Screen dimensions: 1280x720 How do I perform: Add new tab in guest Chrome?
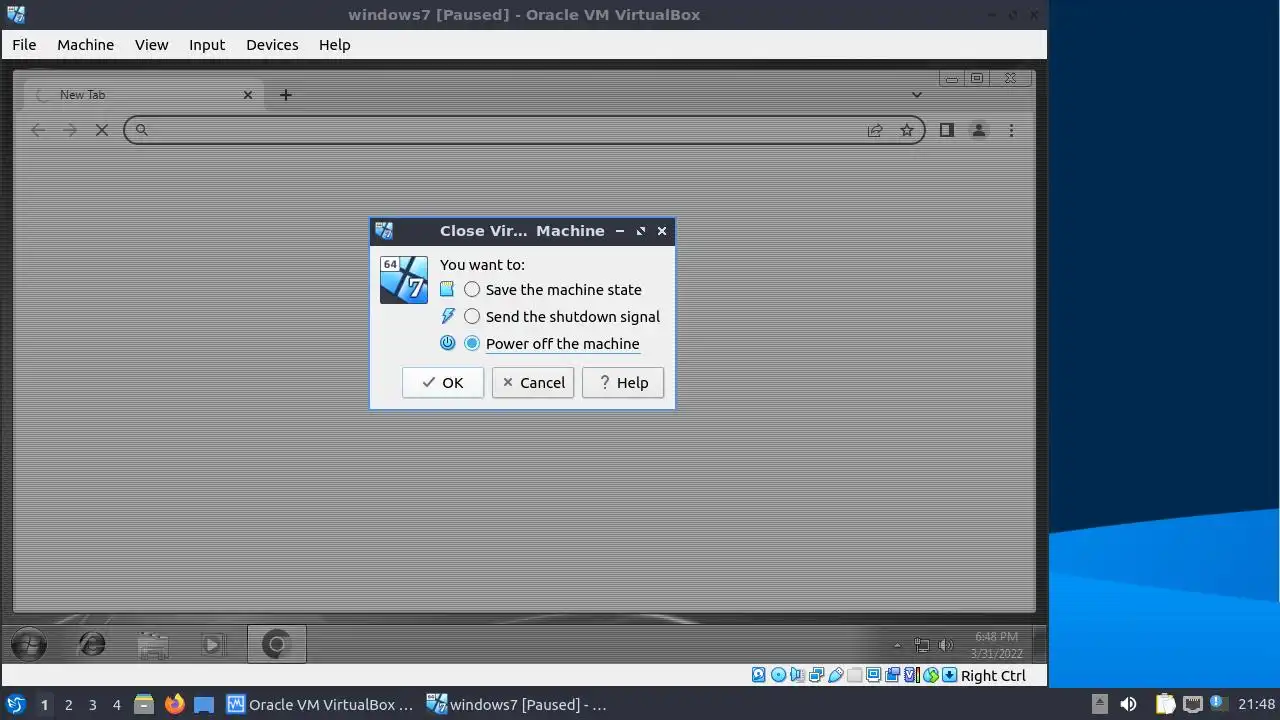(285, 95)
